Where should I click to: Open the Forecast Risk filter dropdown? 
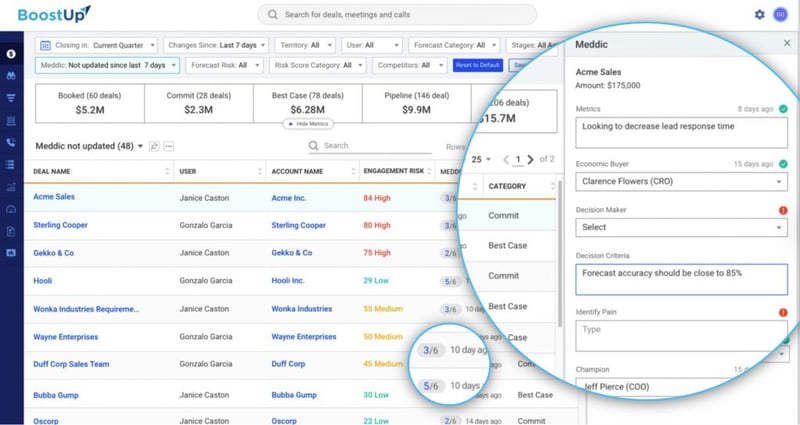click(x=224, y=65)
